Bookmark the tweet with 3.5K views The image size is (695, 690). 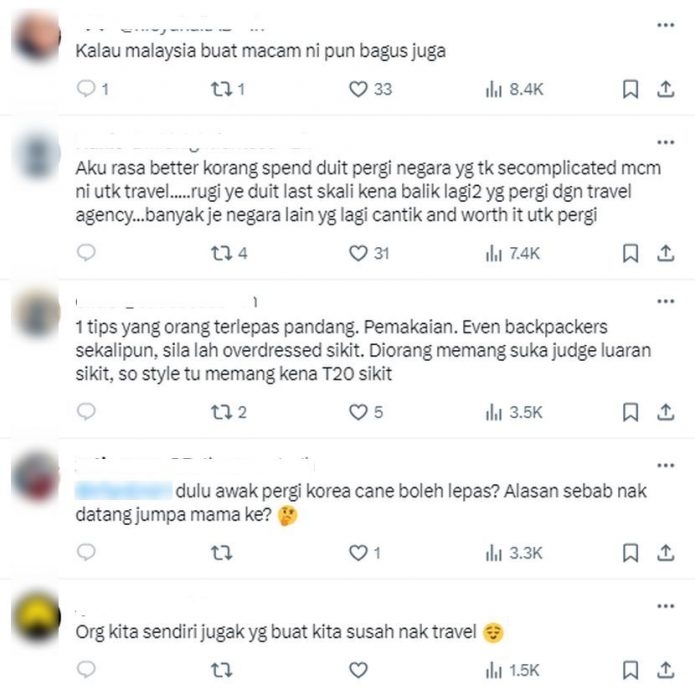coord(630,412)
